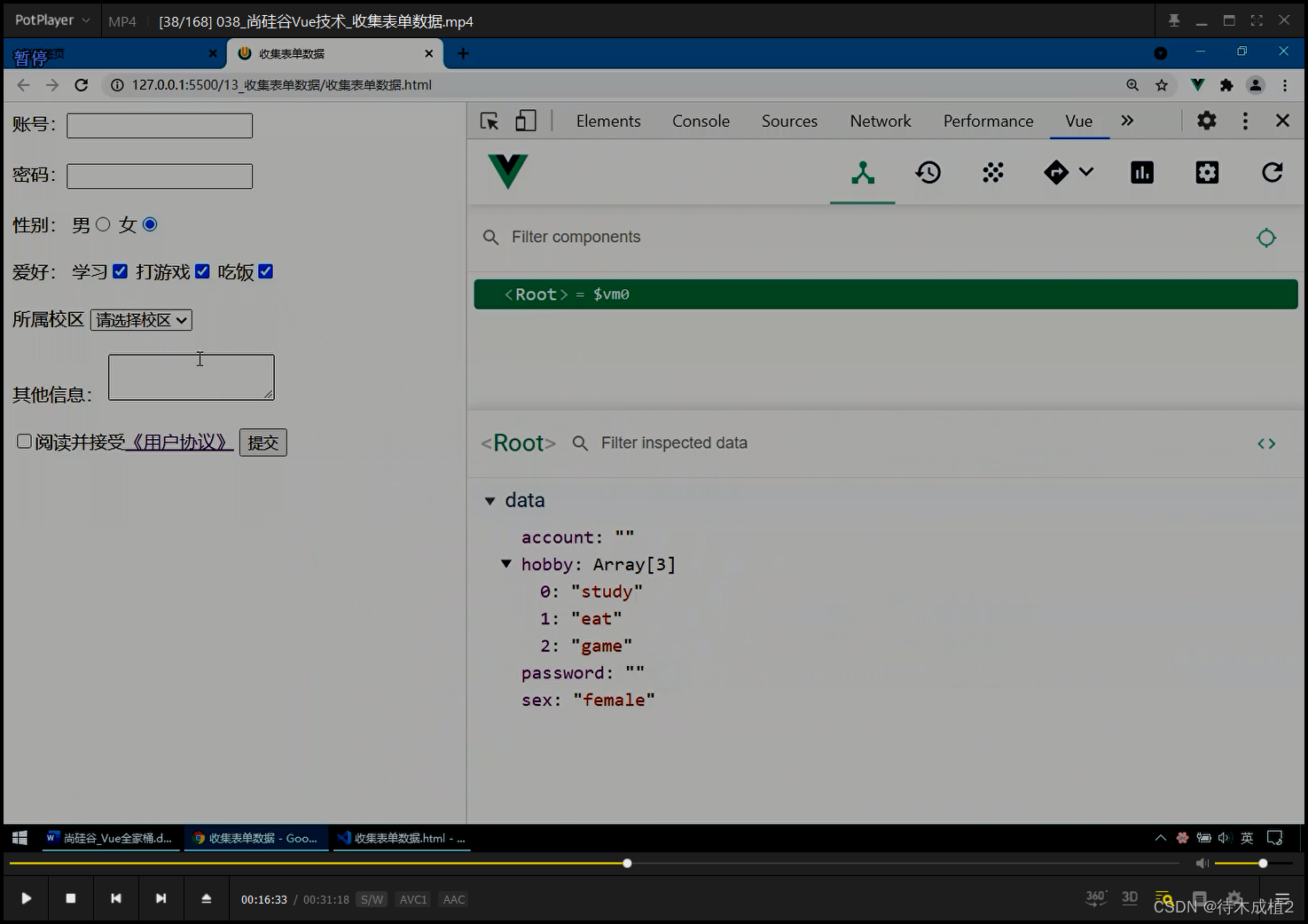Click the open in editor code icon
This screenshot has height=924, width=1308.
[1266, 443]
